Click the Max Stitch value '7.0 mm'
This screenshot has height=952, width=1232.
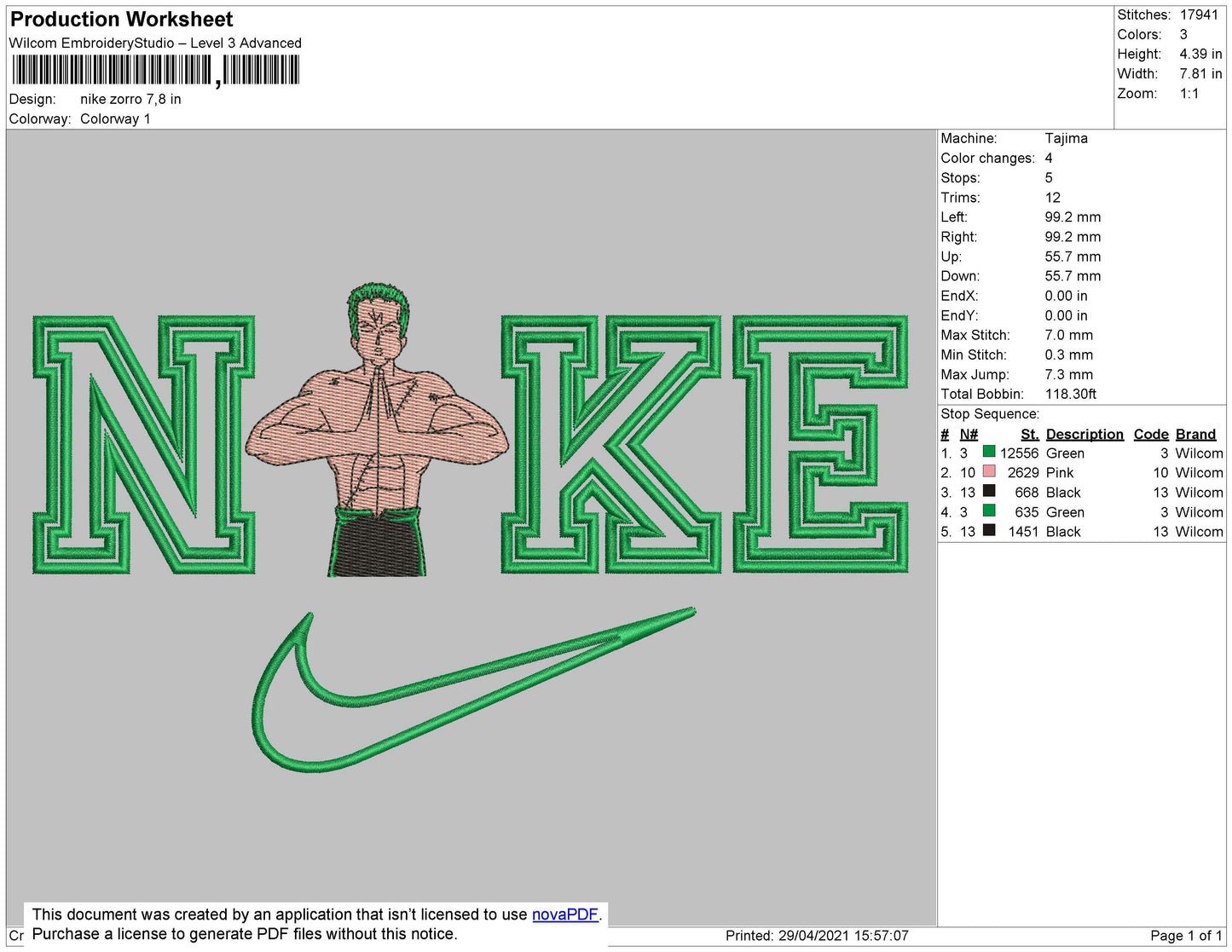1068,335
